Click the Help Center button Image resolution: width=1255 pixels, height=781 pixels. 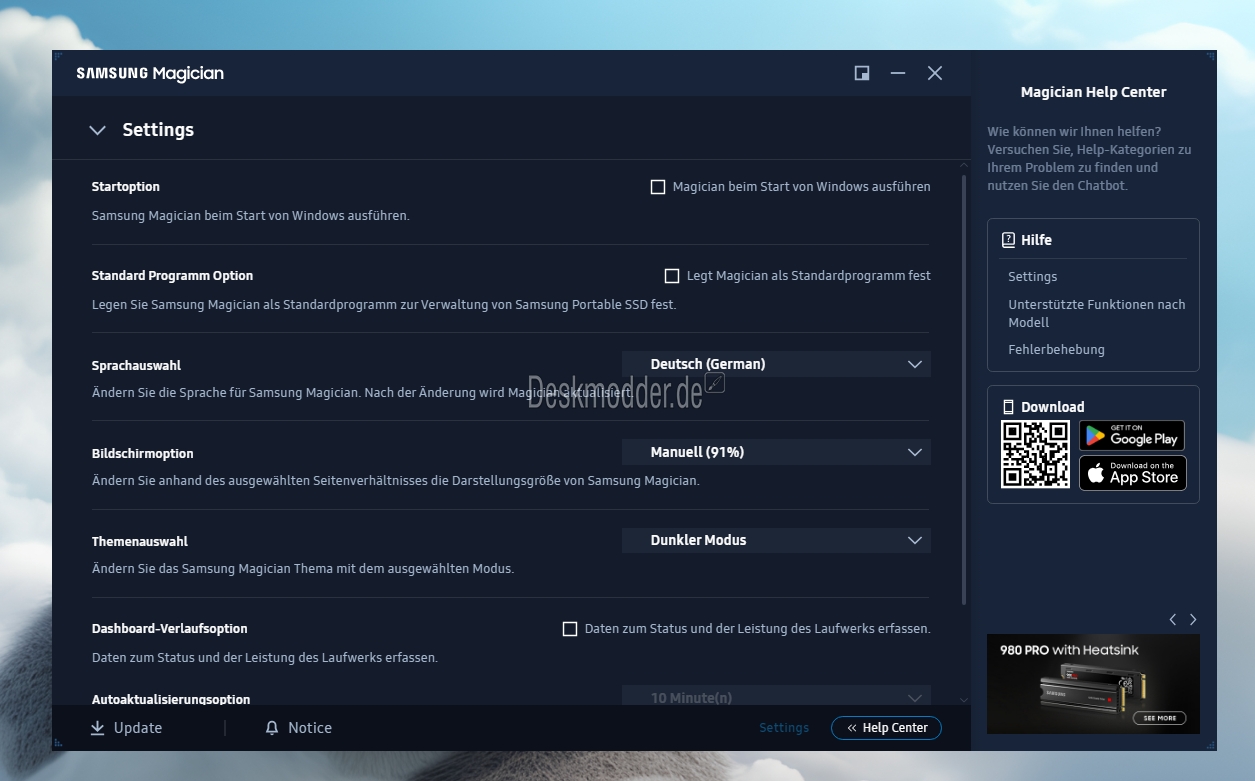(x=886, y=728)
